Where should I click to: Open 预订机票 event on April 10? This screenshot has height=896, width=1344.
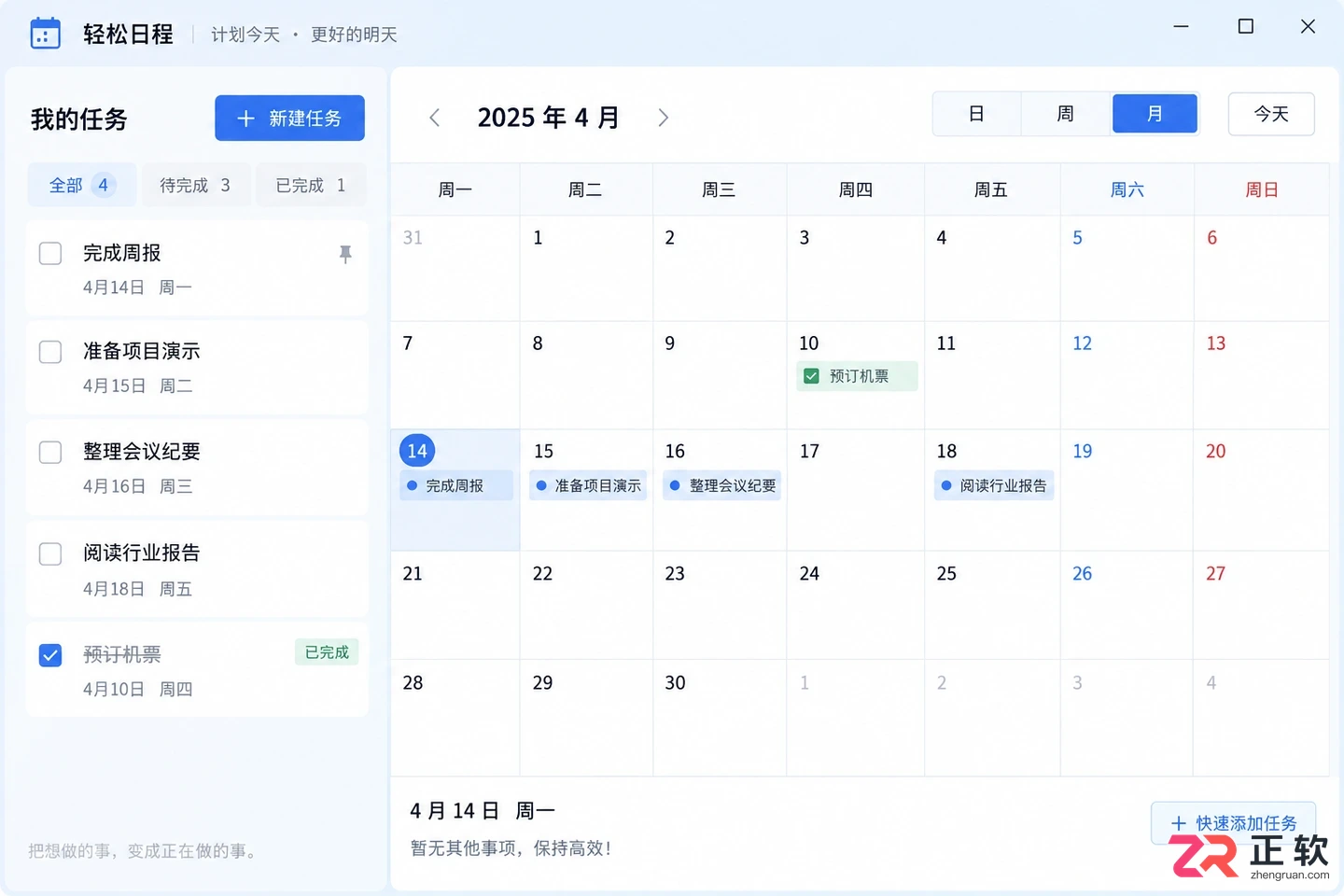coord(857,376)
